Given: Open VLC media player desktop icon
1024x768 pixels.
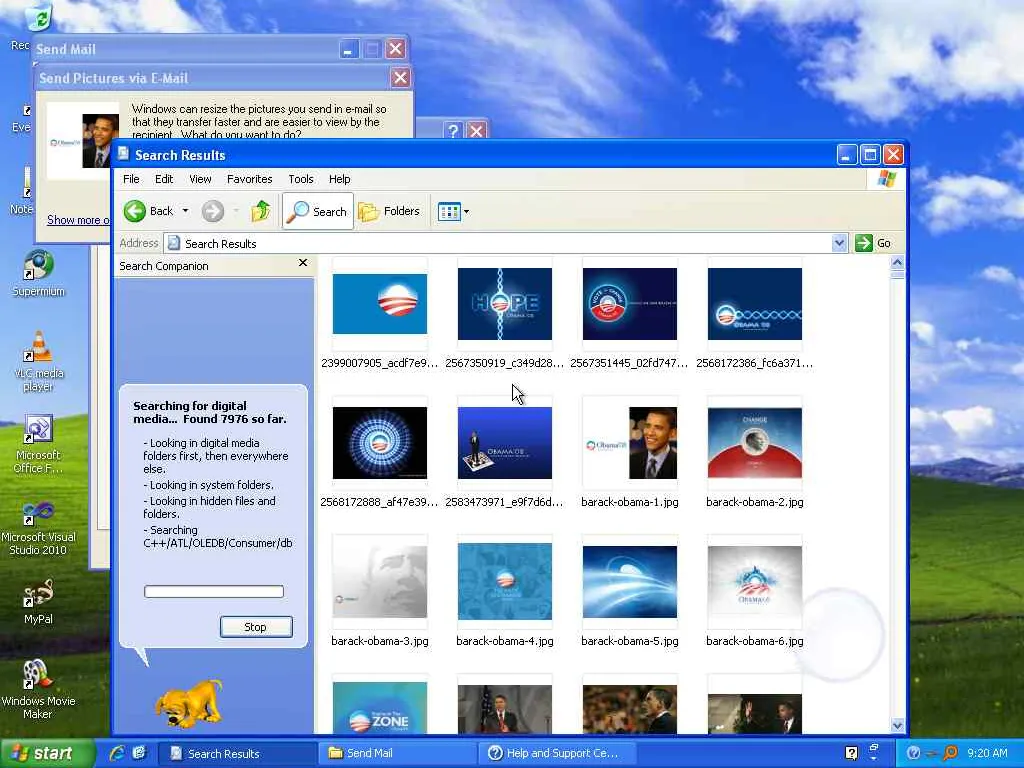Looking at the screenshot, I should pyautogui.click(x=38, y=362).
